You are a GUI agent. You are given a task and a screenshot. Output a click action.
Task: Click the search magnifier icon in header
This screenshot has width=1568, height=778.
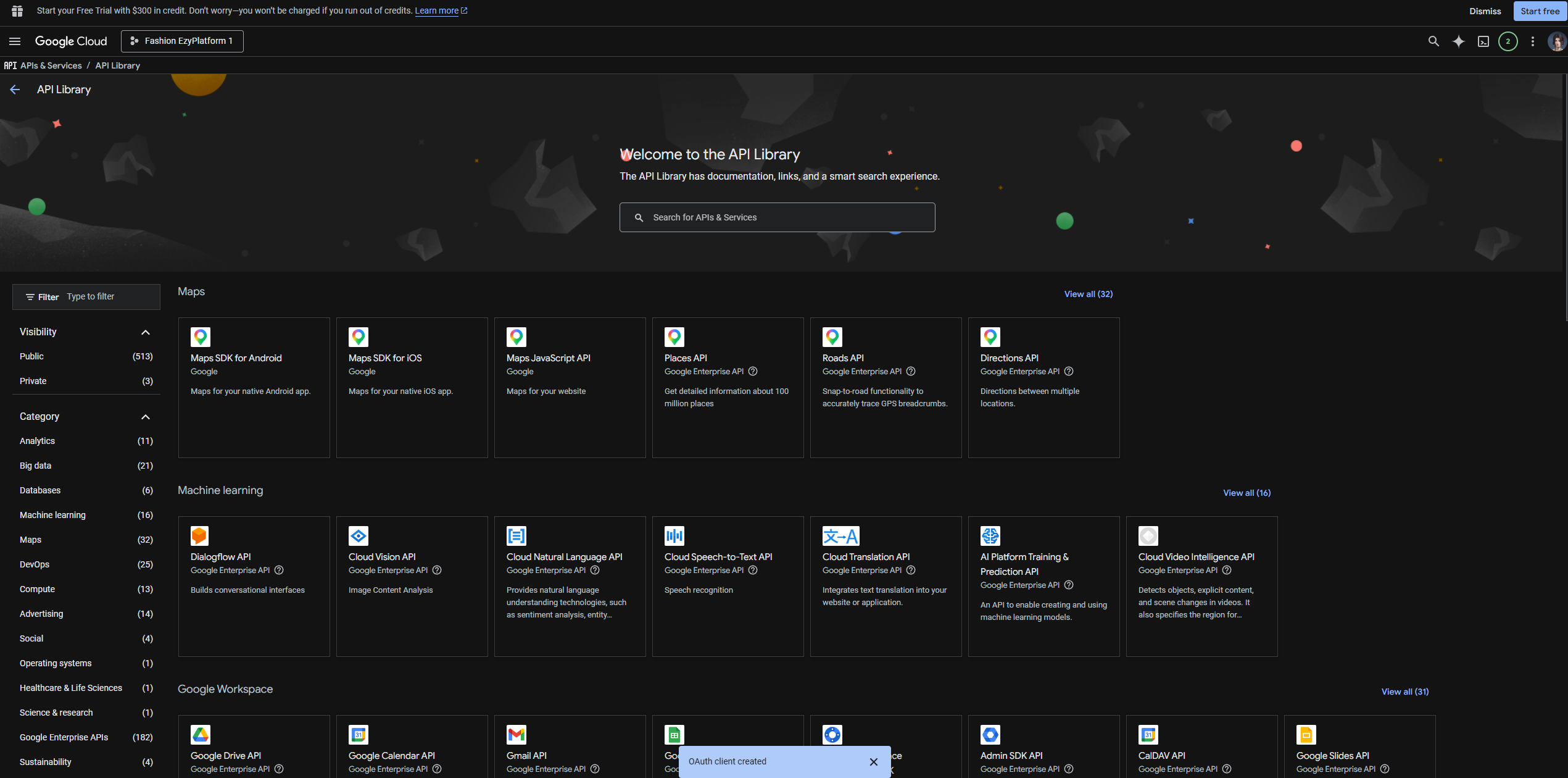click(x=1433, y=41)
